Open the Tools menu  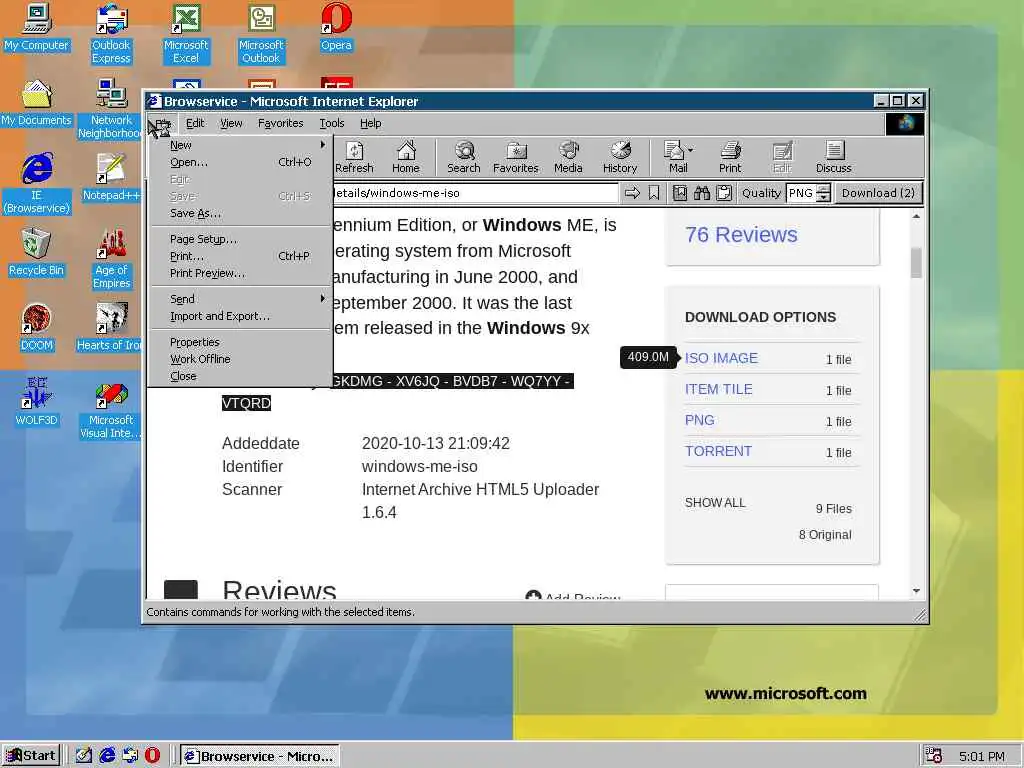(332, 123)
